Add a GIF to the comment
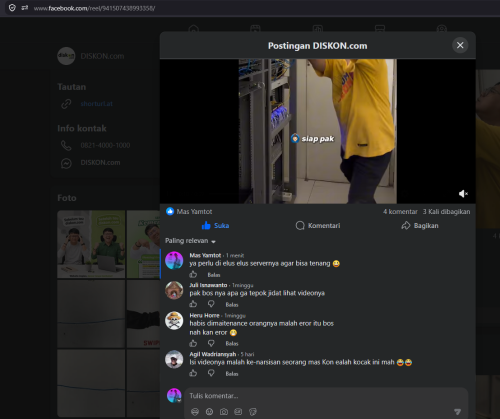Viewport: 500px width, 419px height. tap(238, 412)
